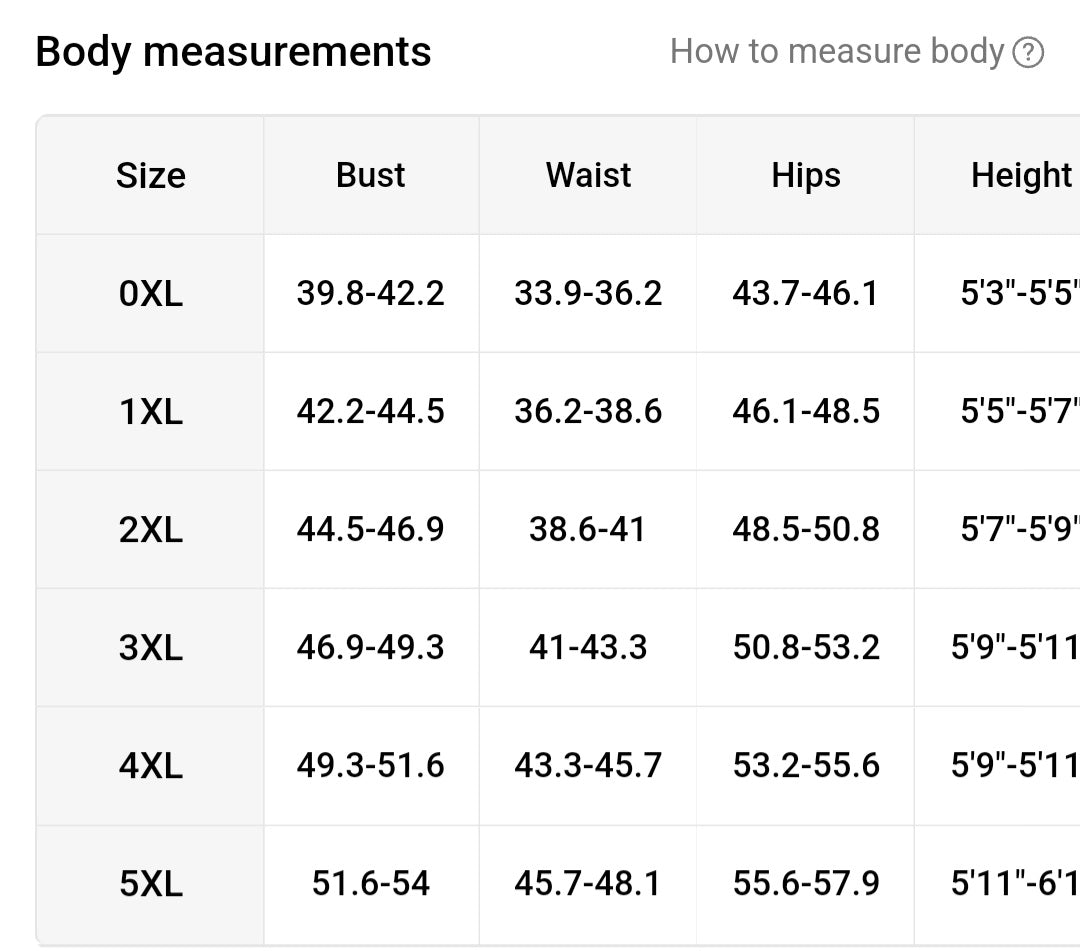Click the hips value 46.1-48.5
1080x951 pixels.
click(806, 412)
